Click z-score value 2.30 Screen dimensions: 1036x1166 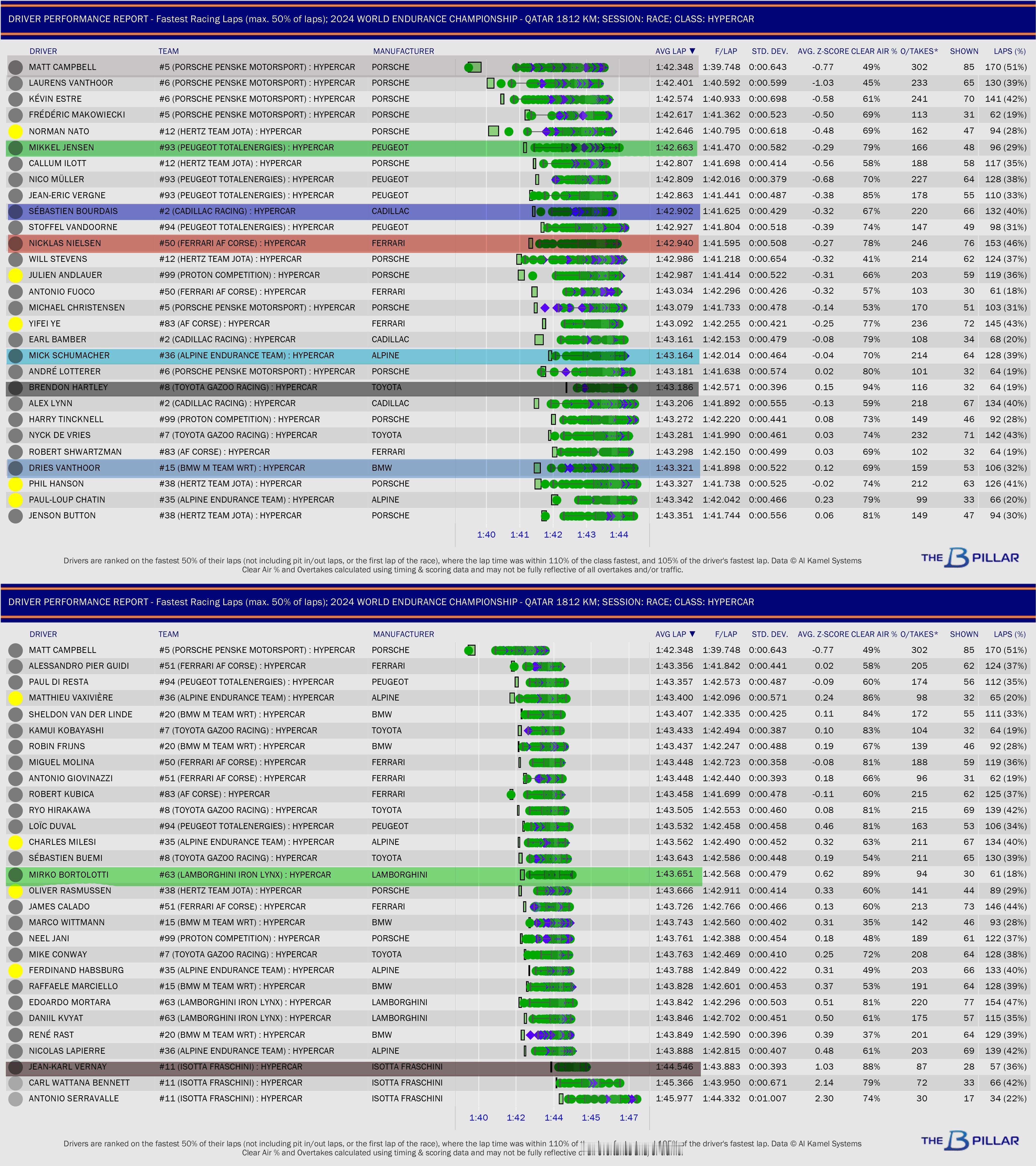[824, 1099]
